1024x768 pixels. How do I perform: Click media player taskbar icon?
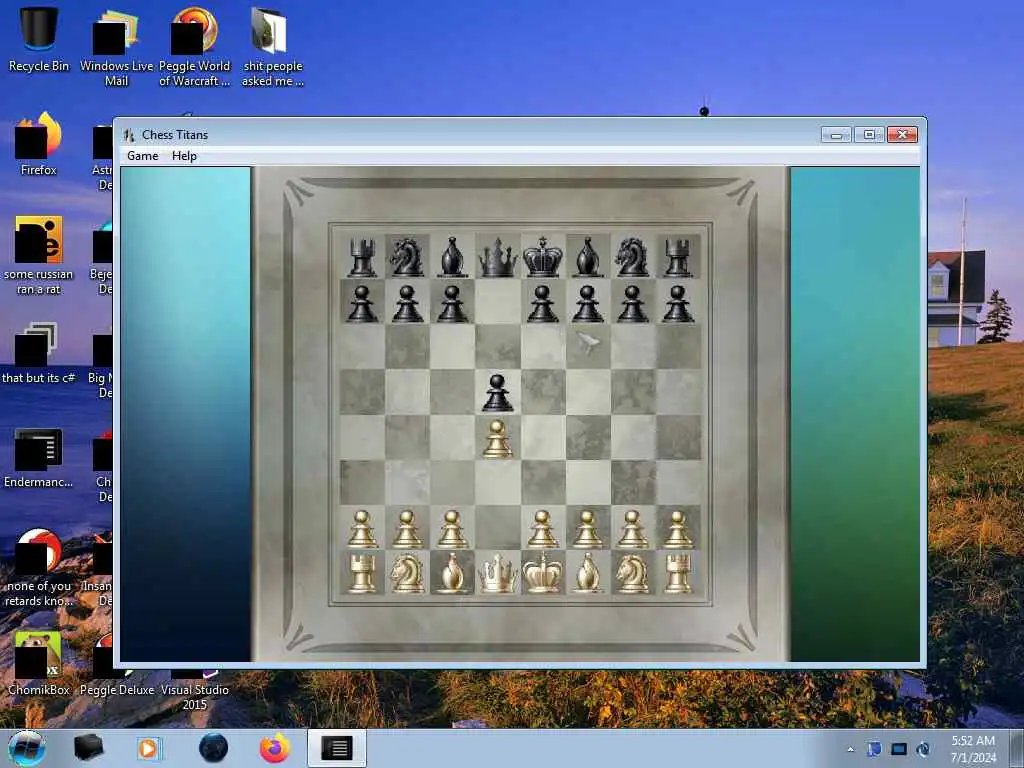(149, 748)
